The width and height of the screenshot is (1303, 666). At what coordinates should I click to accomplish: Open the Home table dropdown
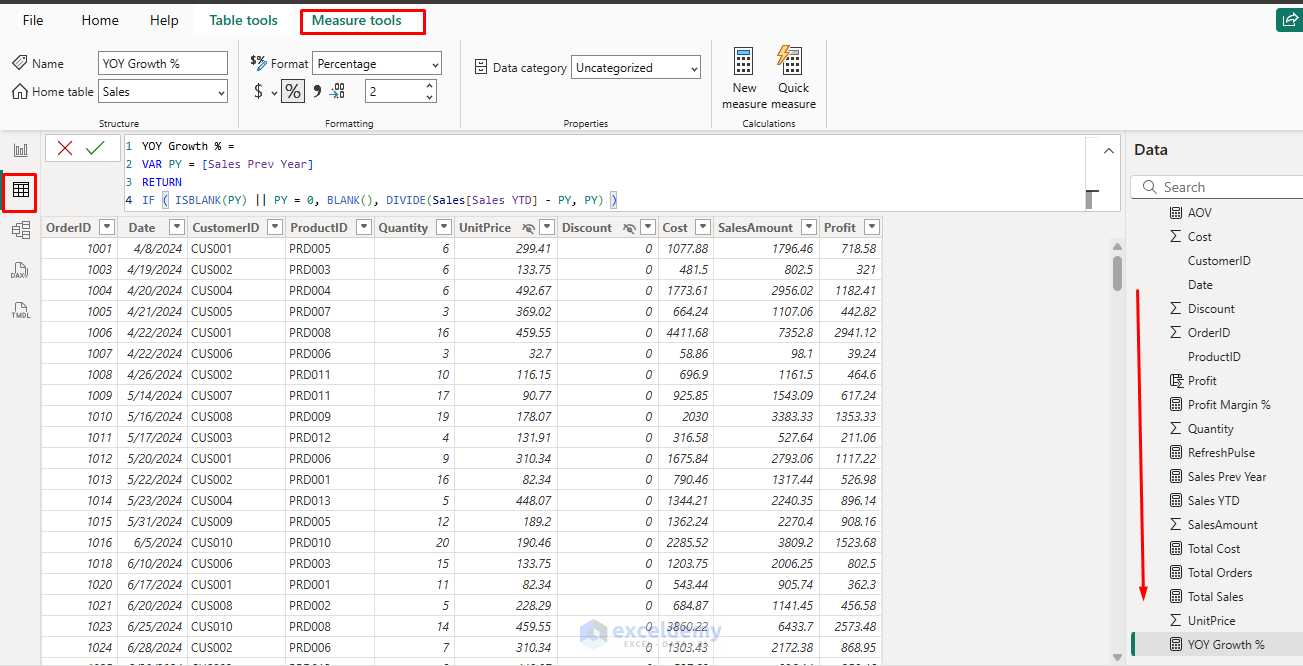click(x=163, y=92)
